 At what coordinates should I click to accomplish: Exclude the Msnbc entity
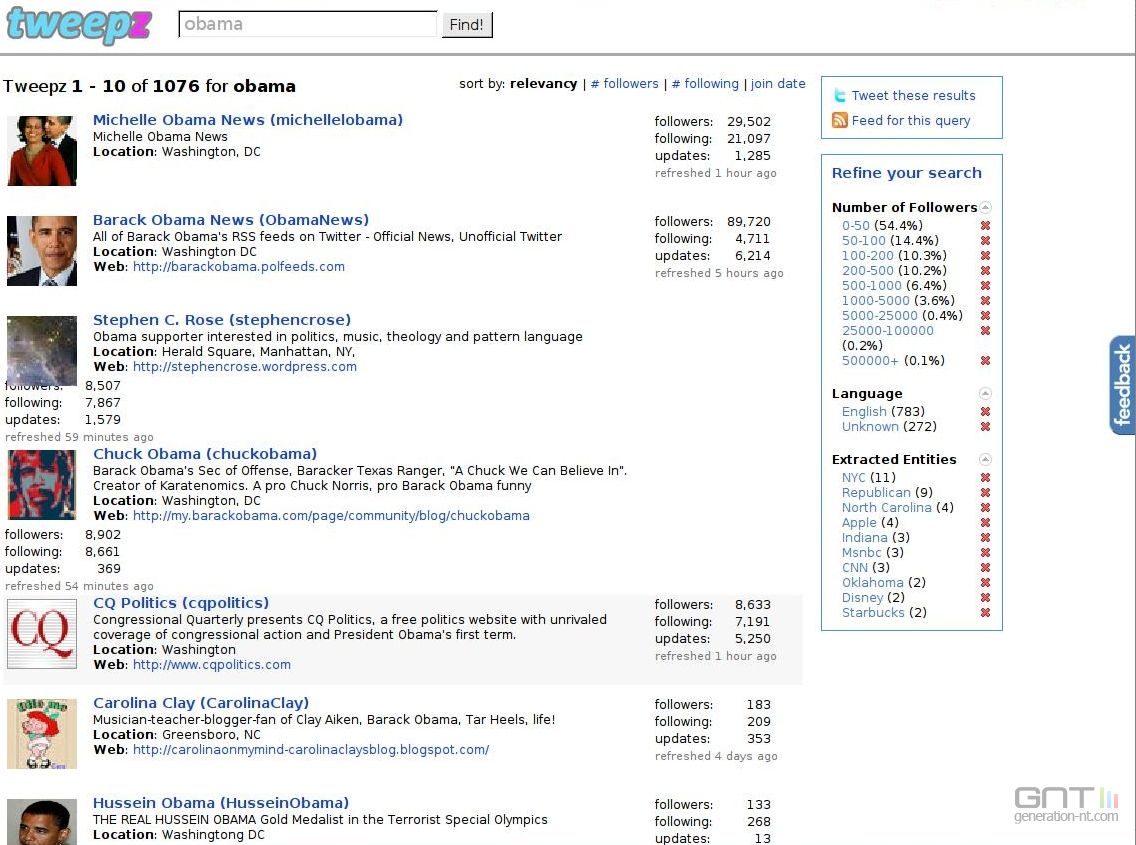click(985, 553)
